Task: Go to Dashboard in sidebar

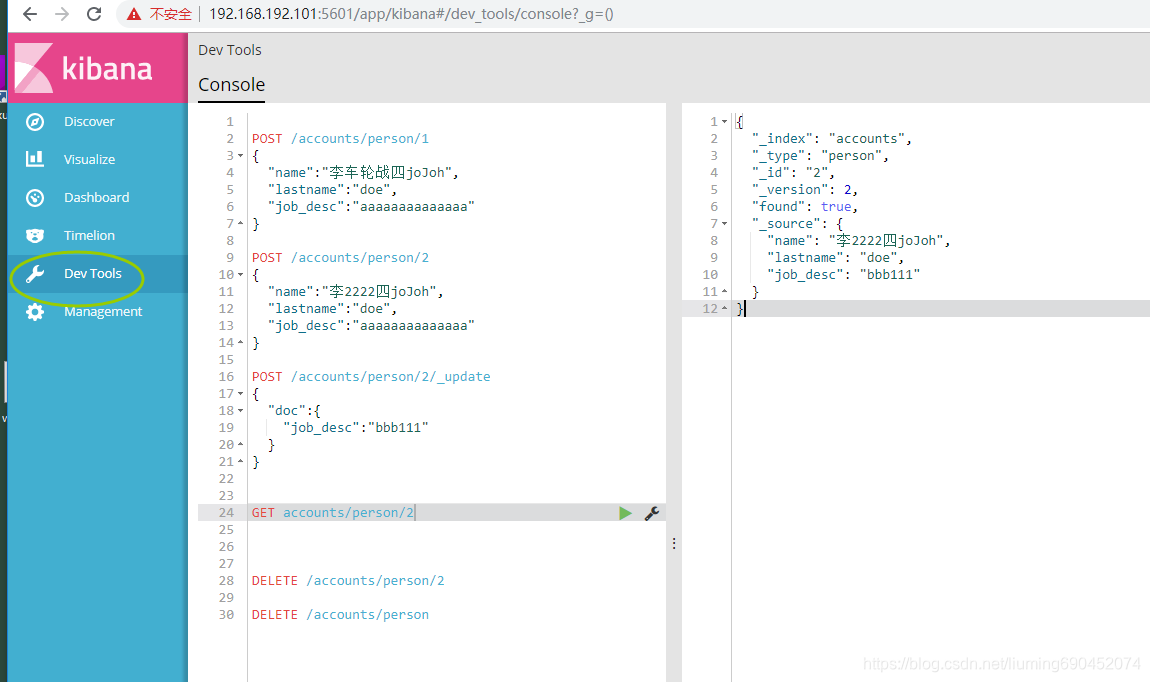Action: [x=96, y=197]
